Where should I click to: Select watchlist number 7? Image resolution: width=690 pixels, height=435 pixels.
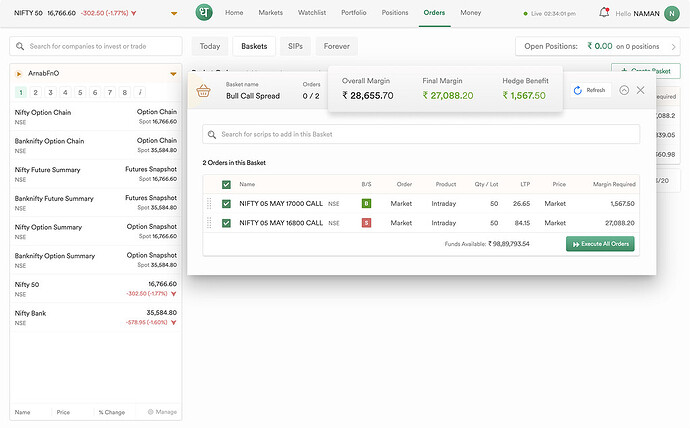pyautogui.click(x=110, y=92)
